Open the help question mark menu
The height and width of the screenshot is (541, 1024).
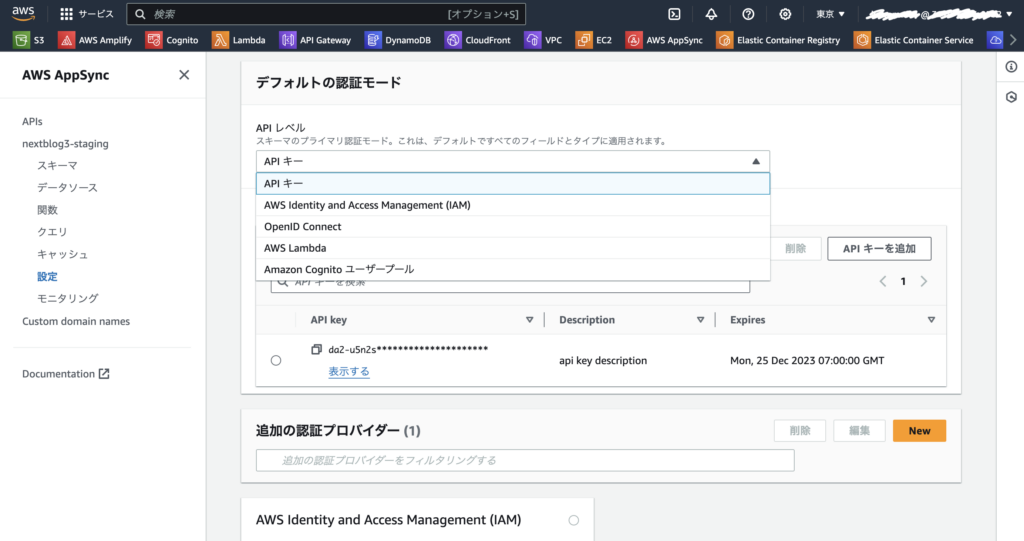coord(748,14)
